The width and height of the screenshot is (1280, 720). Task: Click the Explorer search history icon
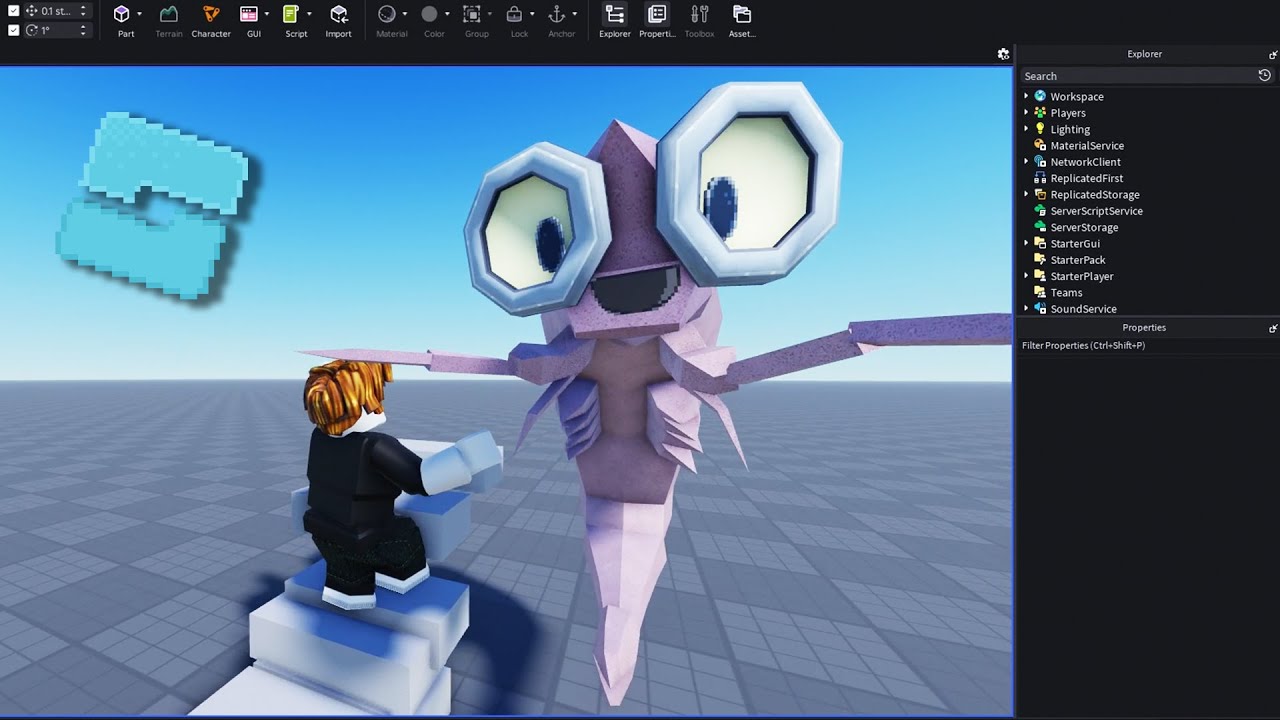click(x=1264, y=75)
